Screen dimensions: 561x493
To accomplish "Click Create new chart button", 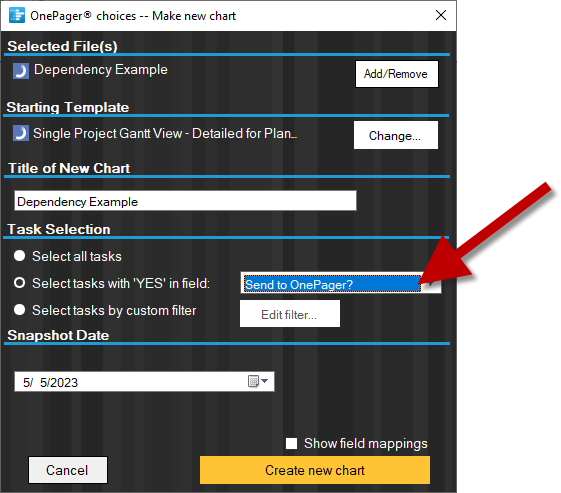I will pyautogui.click(x=315, y=470).
